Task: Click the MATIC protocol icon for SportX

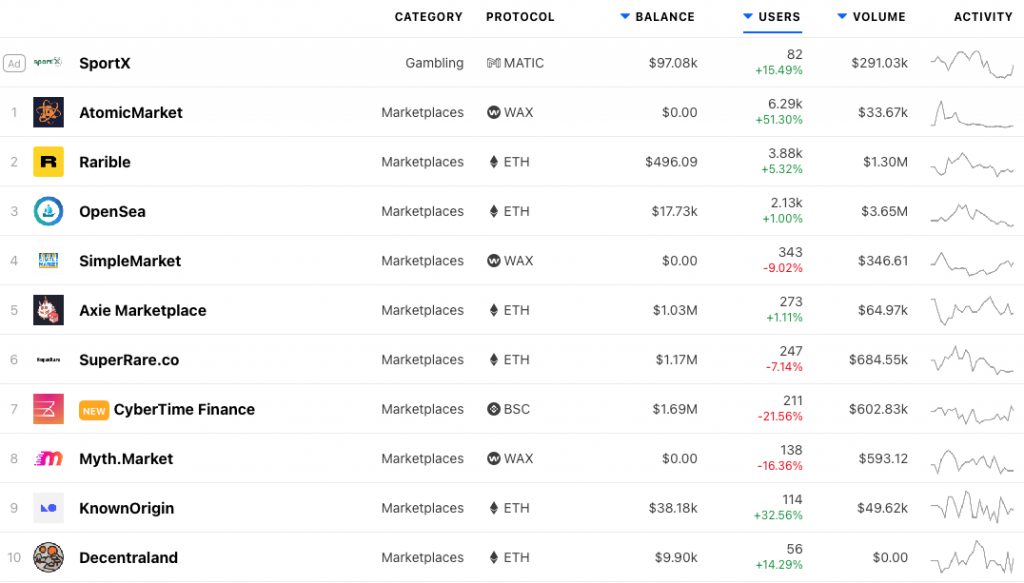Action: pos(494,63)
